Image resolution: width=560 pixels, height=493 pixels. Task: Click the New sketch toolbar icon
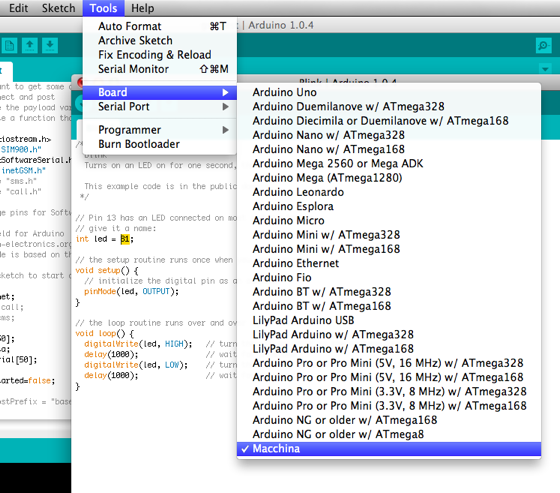[9, 46]
